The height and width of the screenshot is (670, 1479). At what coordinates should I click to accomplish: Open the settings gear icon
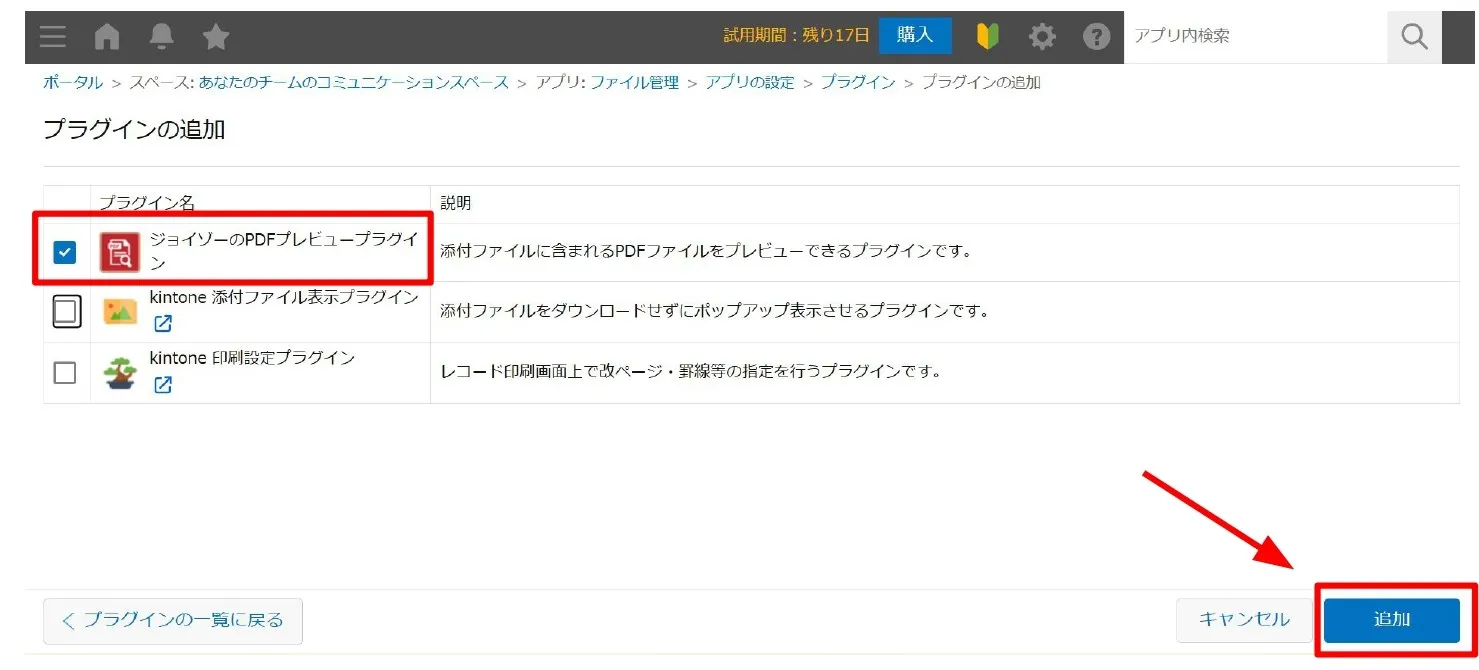[x=1042, y=37]
